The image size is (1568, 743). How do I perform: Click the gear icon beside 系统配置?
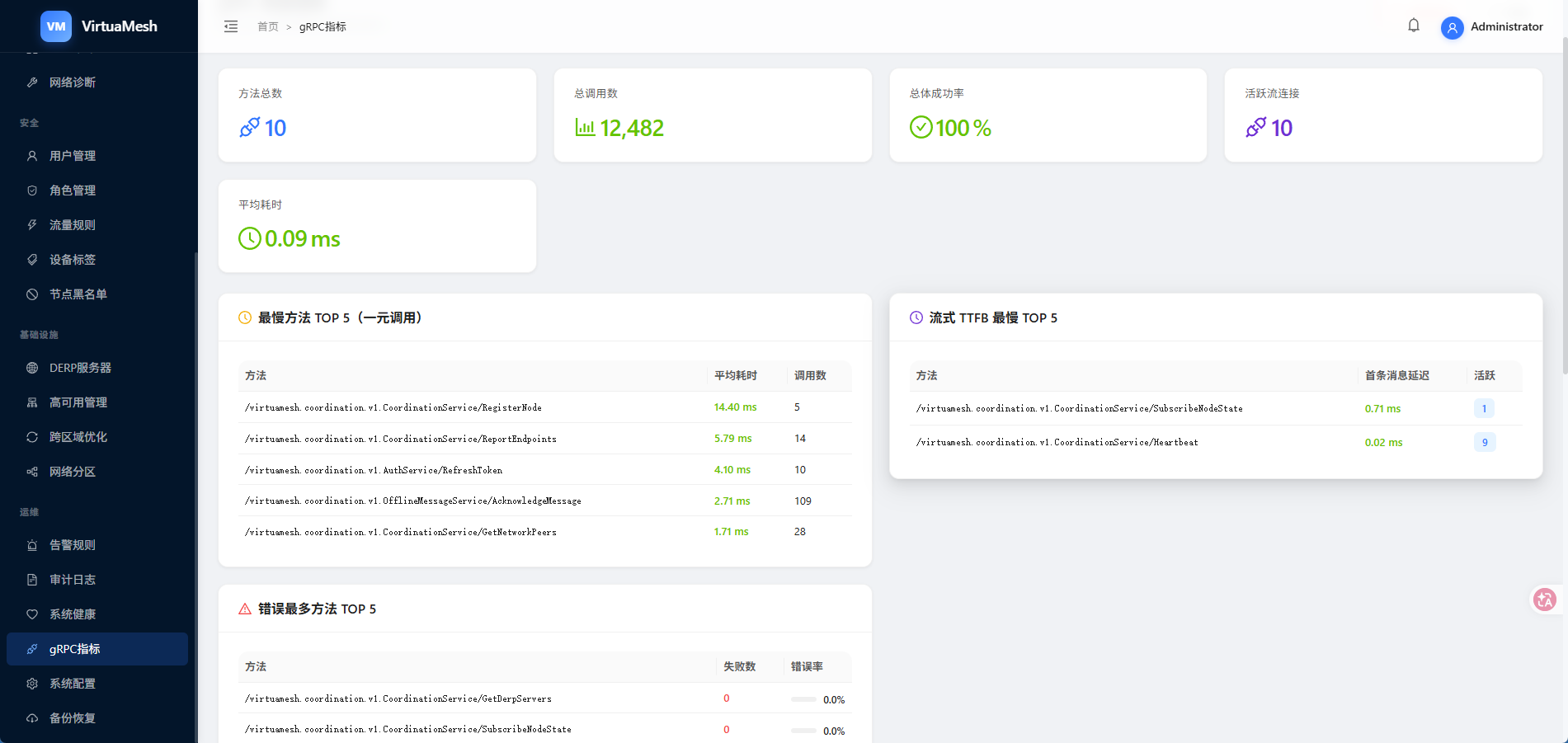(32, 684)
